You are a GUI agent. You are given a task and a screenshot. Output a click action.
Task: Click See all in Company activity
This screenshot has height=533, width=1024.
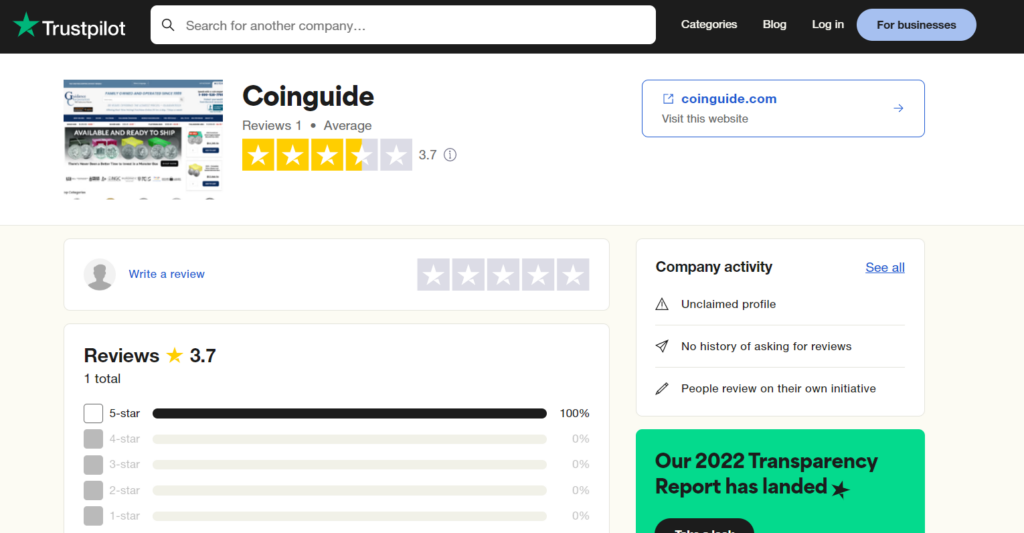click(x=885, y=267)
